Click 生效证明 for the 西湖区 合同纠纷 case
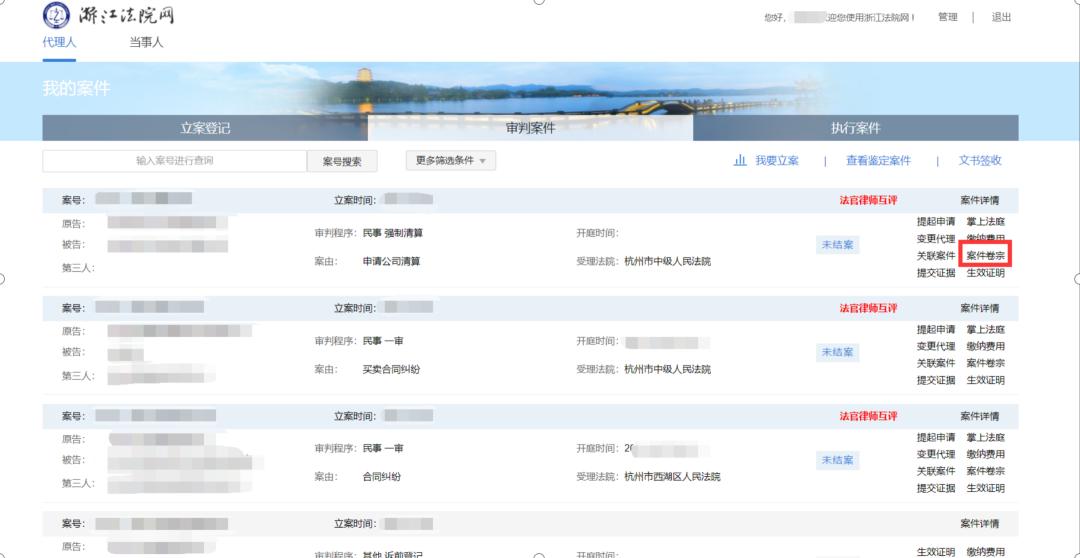Image resolution: width=1080 pixels, height=558 pixels. pyautogui.click(x=985, y=488)
